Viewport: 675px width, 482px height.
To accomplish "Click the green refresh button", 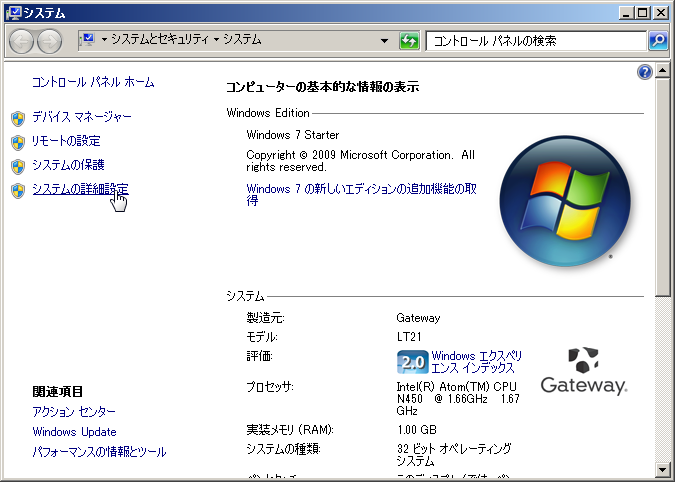I will click(409, 41).
